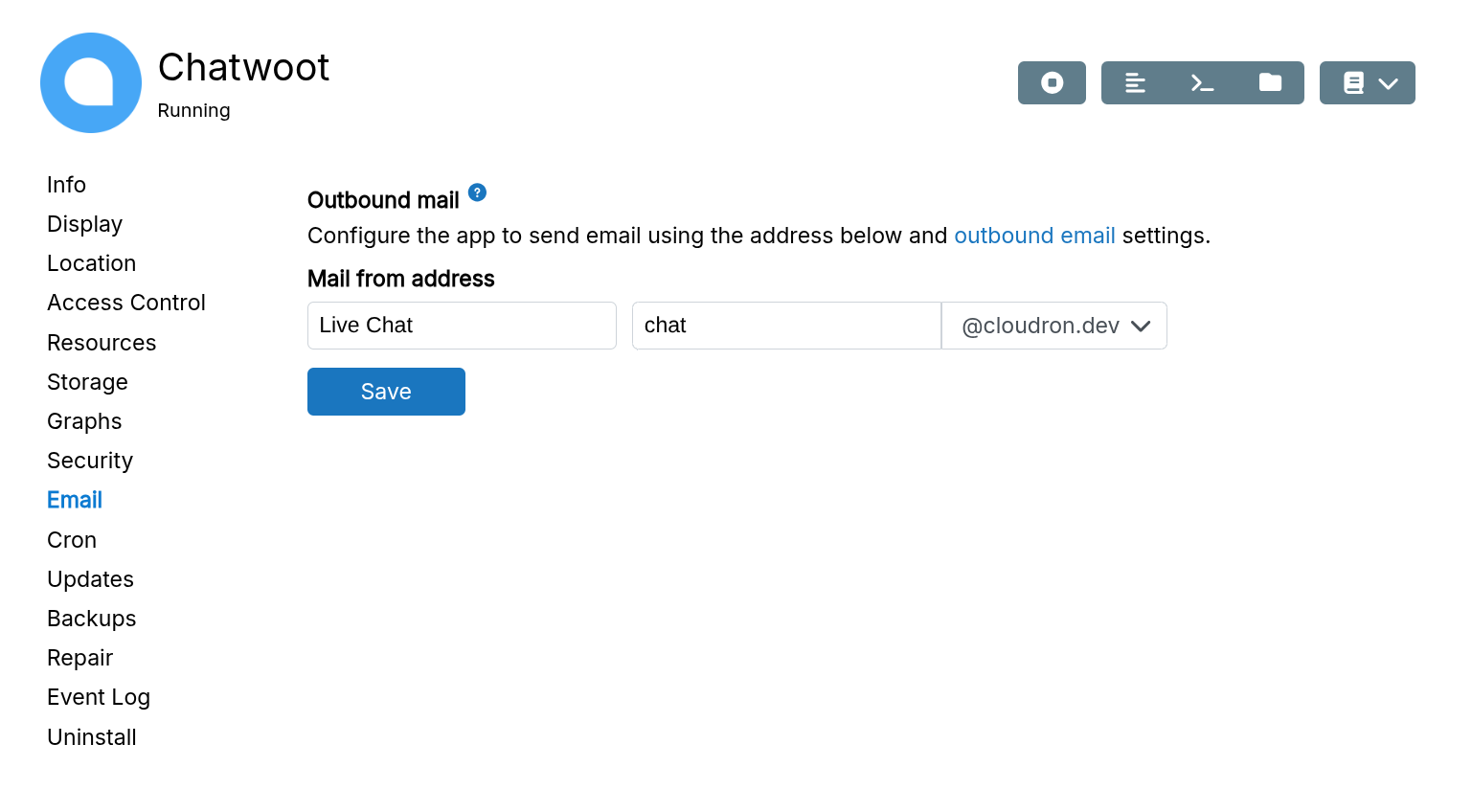
Task: Click the Outbound mail help icon
Action: (477, 192)
